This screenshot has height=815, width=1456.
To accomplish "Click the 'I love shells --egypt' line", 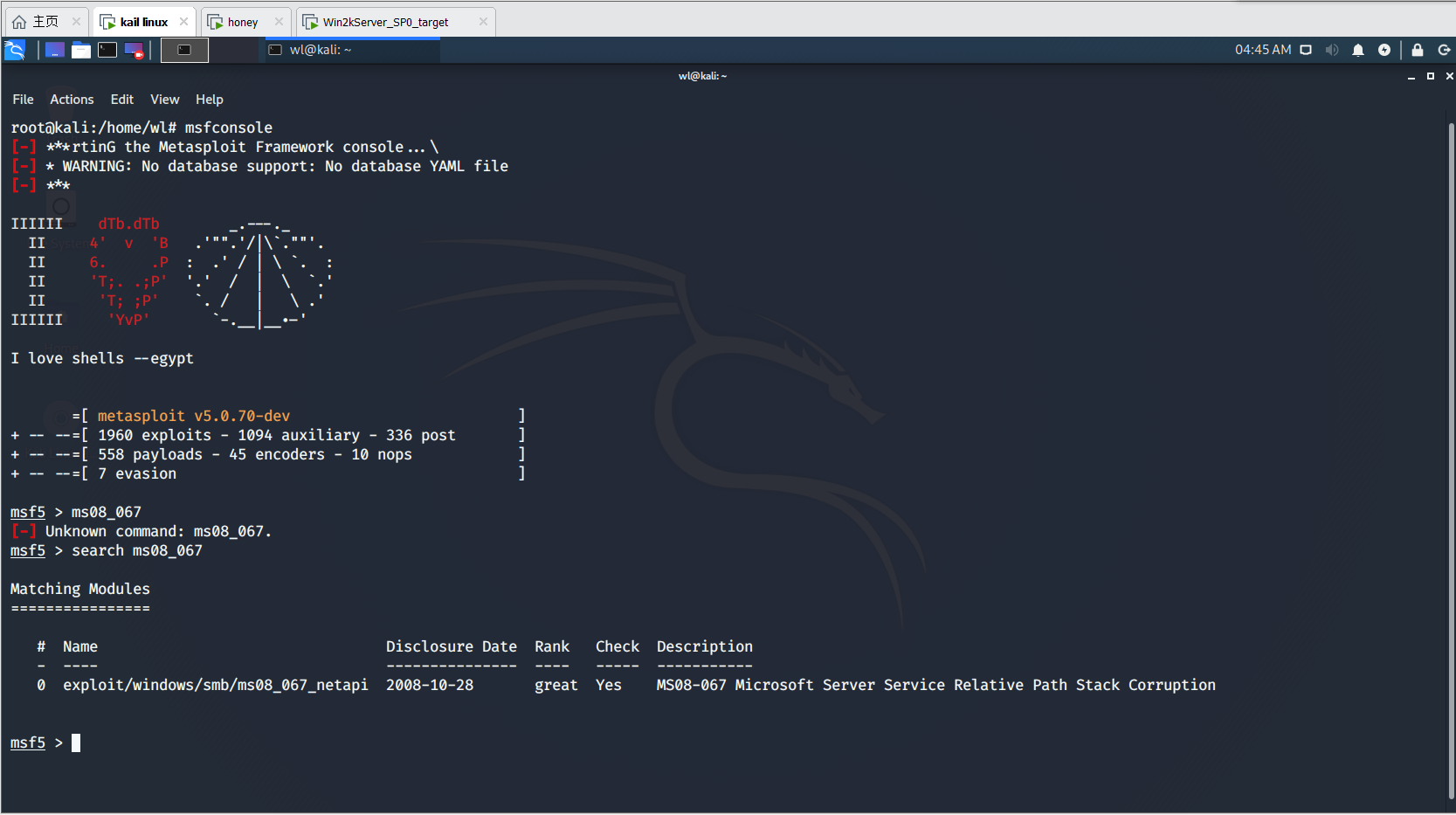I will point(102,359).
